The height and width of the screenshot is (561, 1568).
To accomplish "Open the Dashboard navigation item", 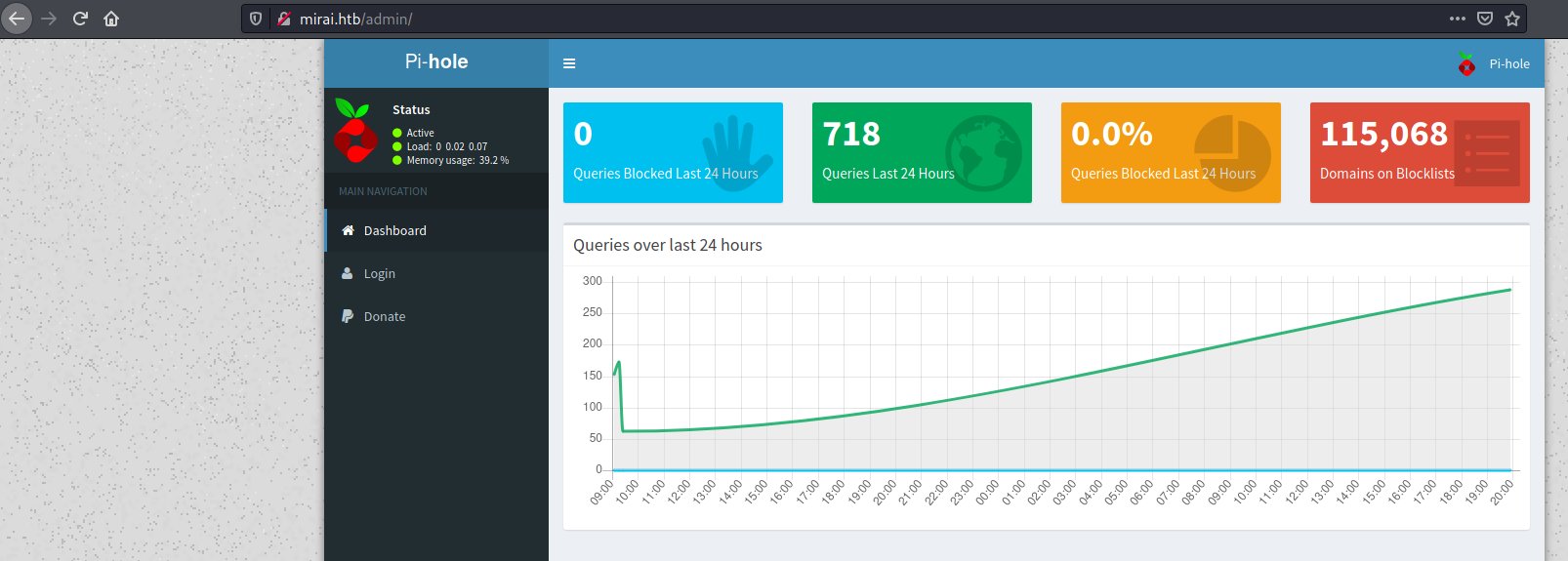I will (394, 230).
